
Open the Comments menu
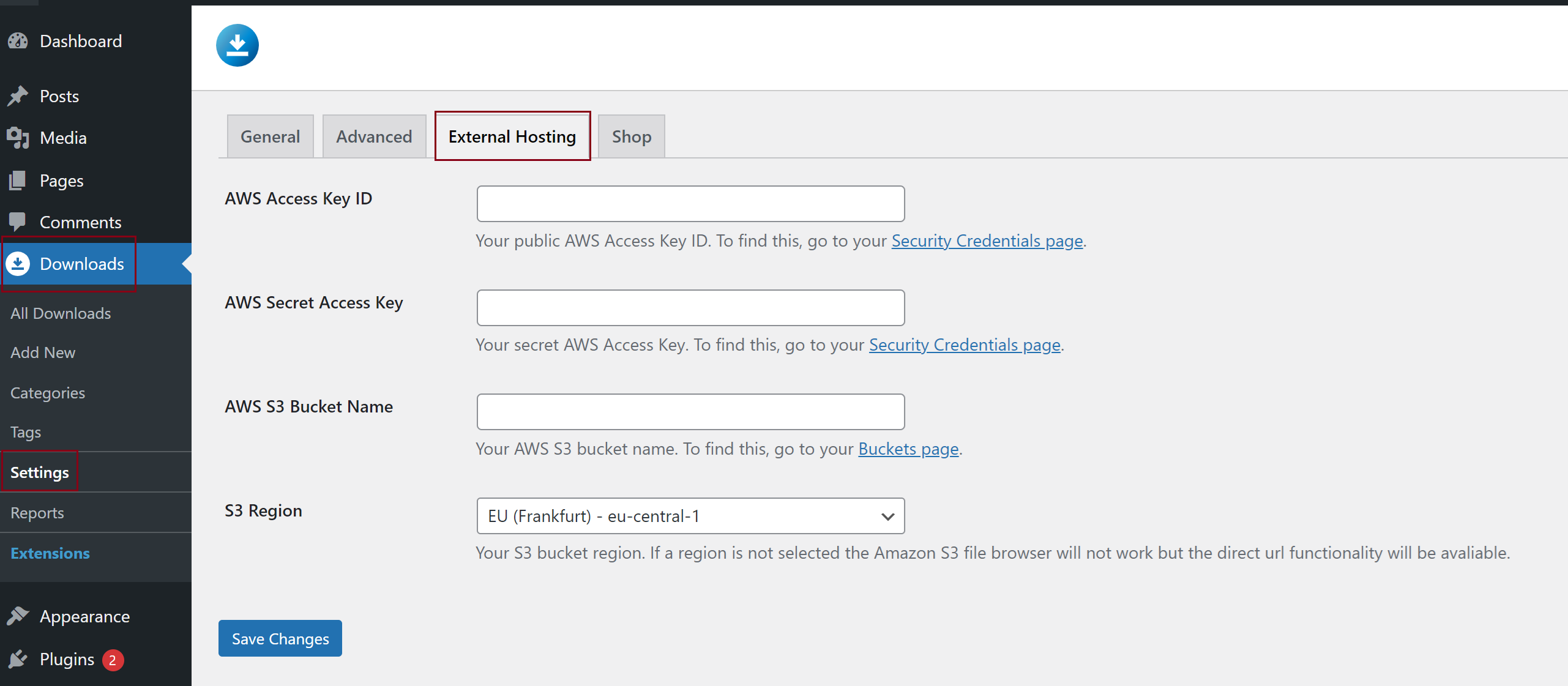pyautogui.click(x=80, y=222)
